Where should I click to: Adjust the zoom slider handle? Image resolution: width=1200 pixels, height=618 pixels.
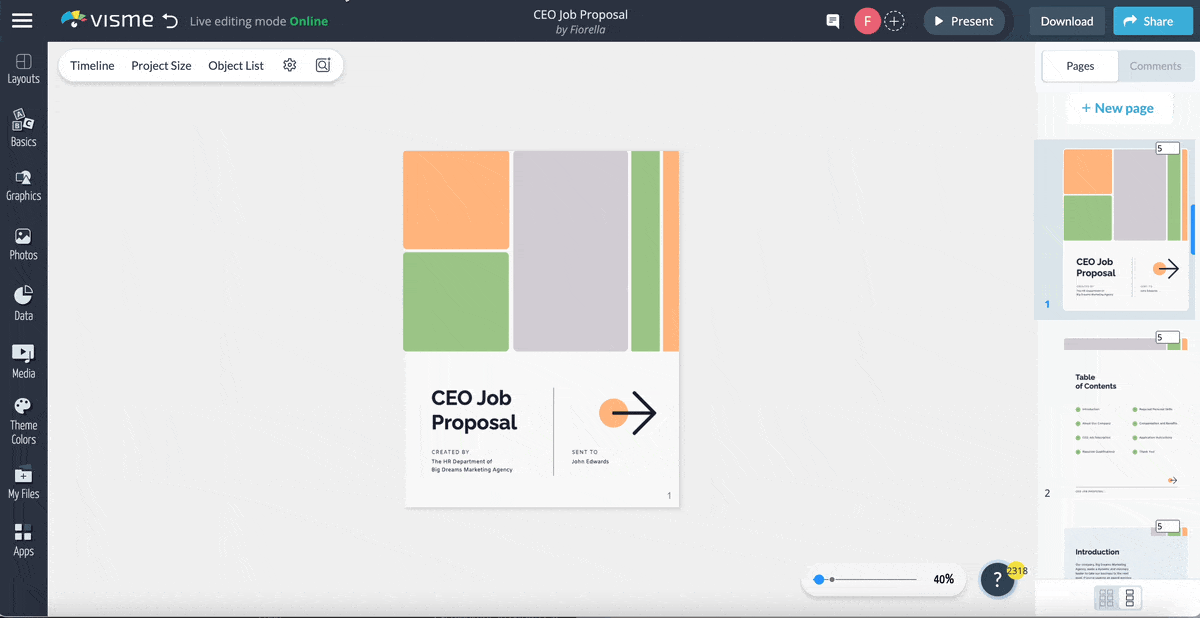coord(820,579)
